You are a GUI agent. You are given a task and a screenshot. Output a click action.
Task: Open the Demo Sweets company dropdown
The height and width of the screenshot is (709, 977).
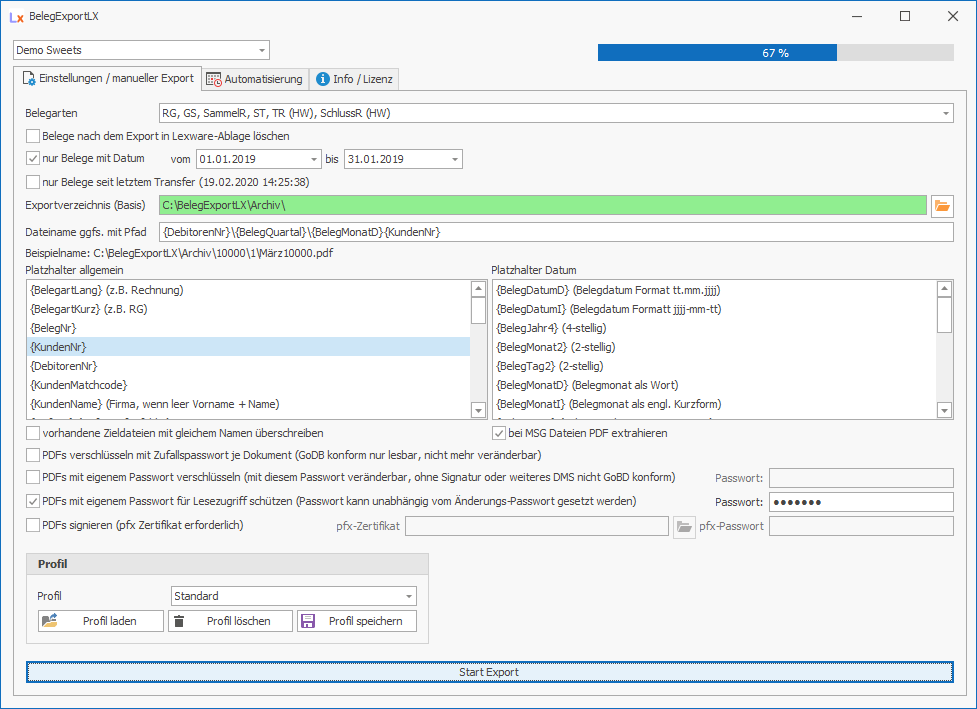[262, 50]
